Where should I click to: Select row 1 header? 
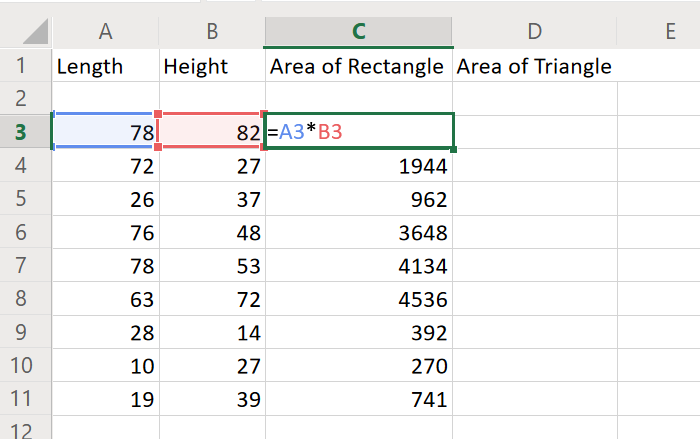click(x=24, y=67)
